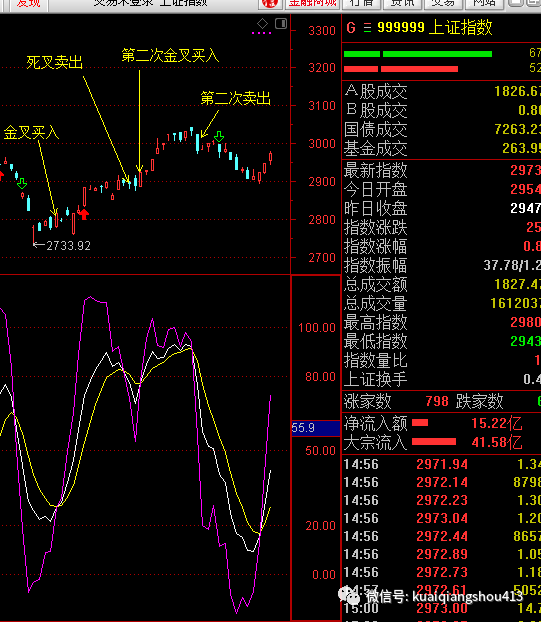
Task: Select the tick row with price 2973.04
Action: point(441,518)
